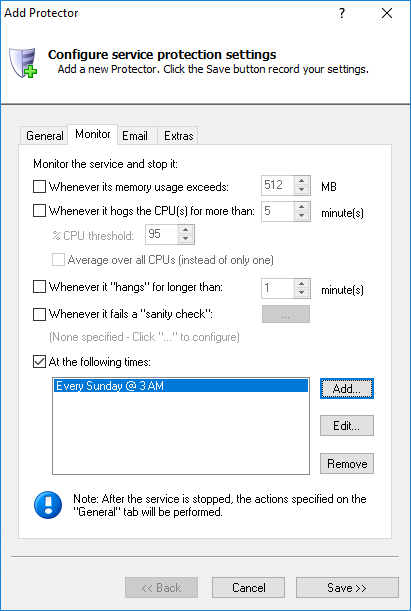Click the blue exclamation info icon
411x611 pixels.
(x=48, y=505)
